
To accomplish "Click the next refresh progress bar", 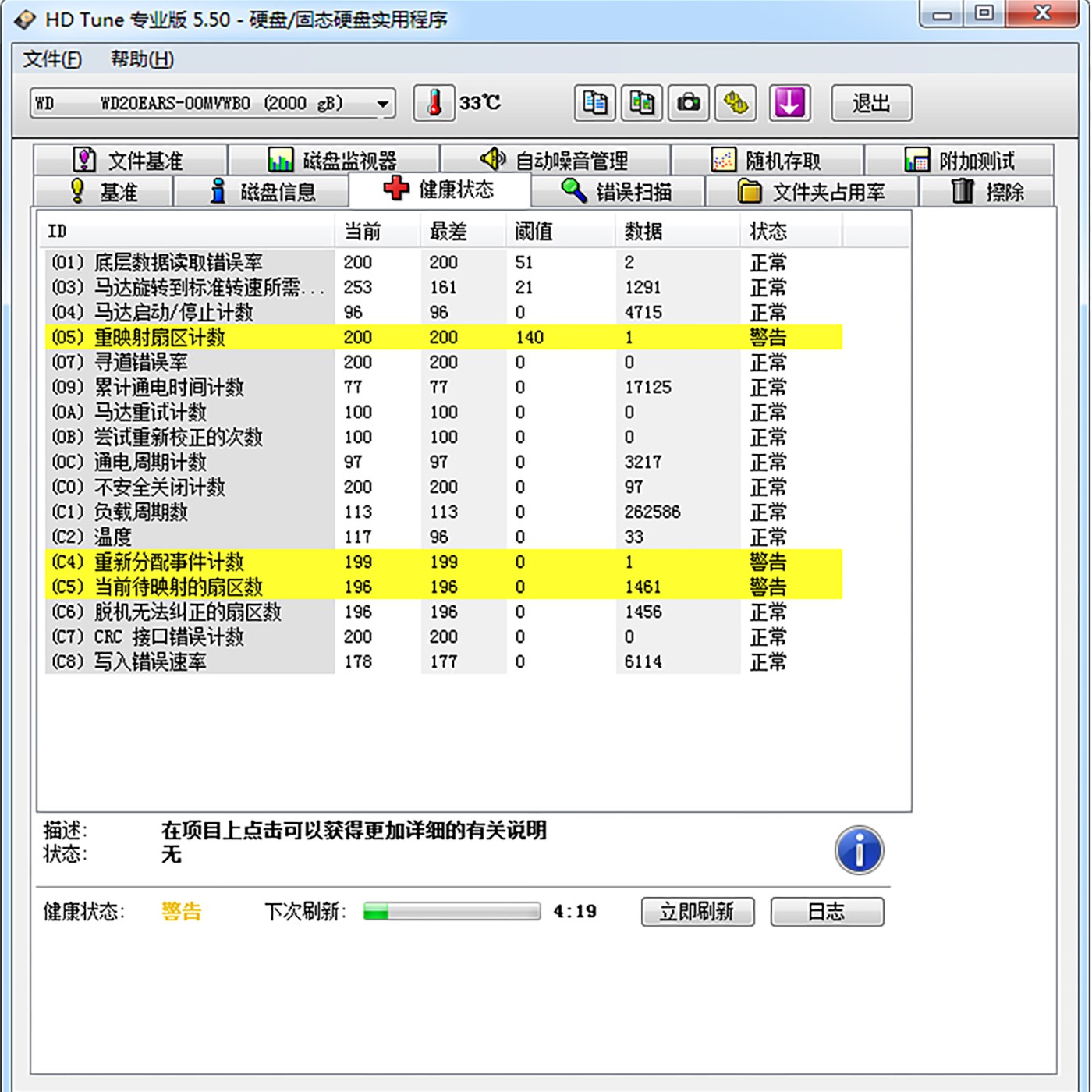I will click(452, 912).
